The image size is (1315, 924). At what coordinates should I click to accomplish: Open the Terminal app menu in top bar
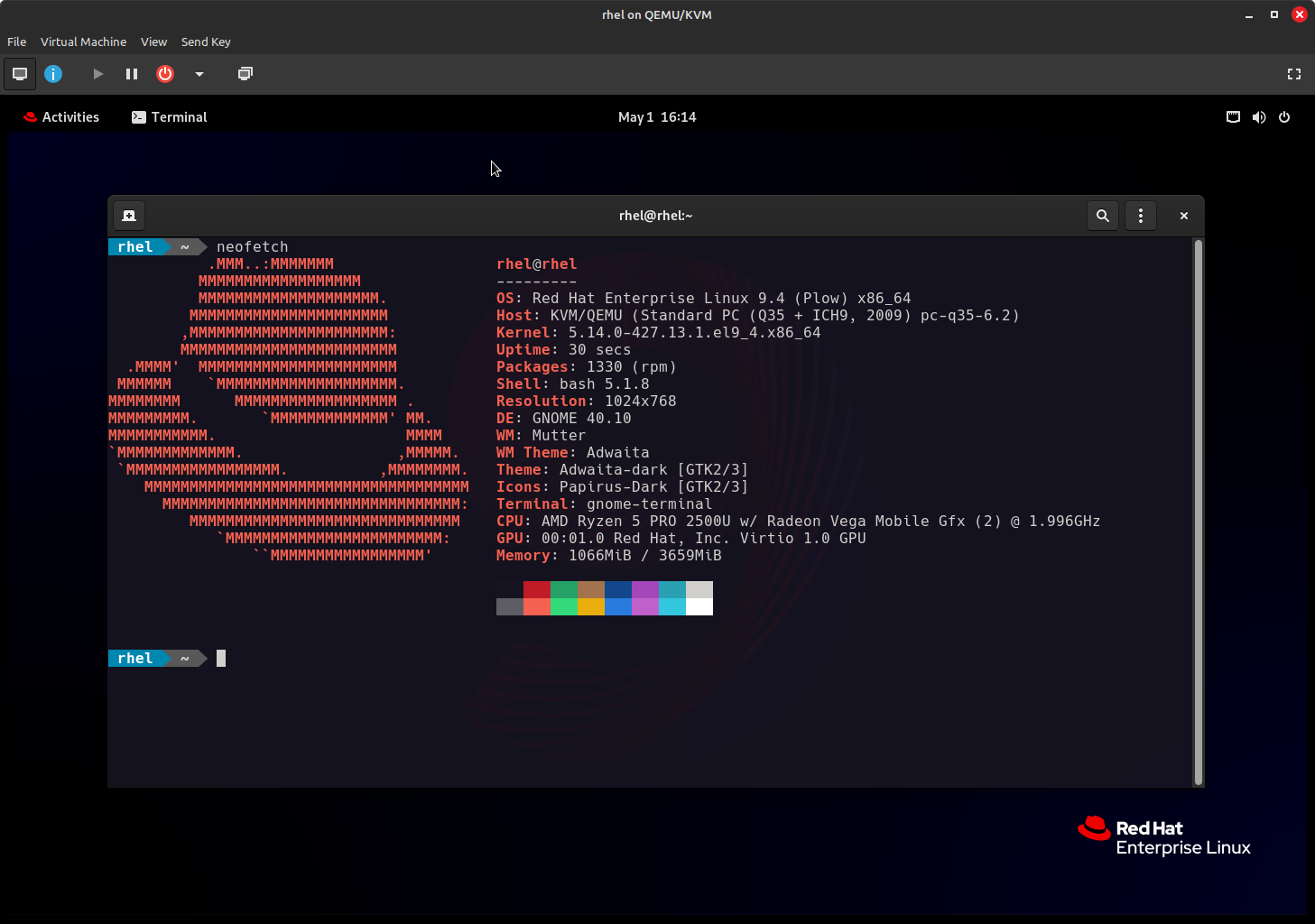170,117
